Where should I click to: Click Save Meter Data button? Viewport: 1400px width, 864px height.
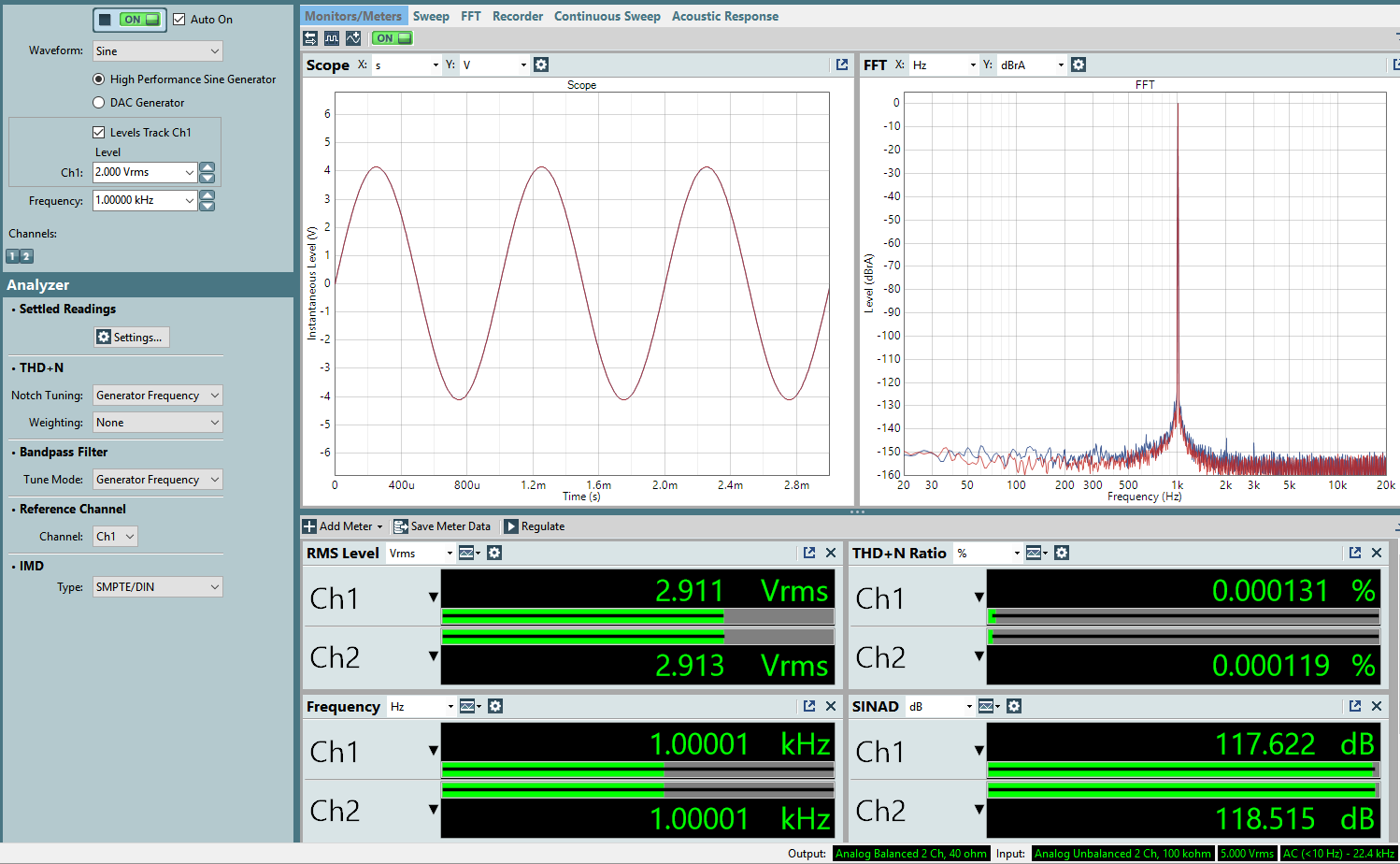[x=442, y=526]
